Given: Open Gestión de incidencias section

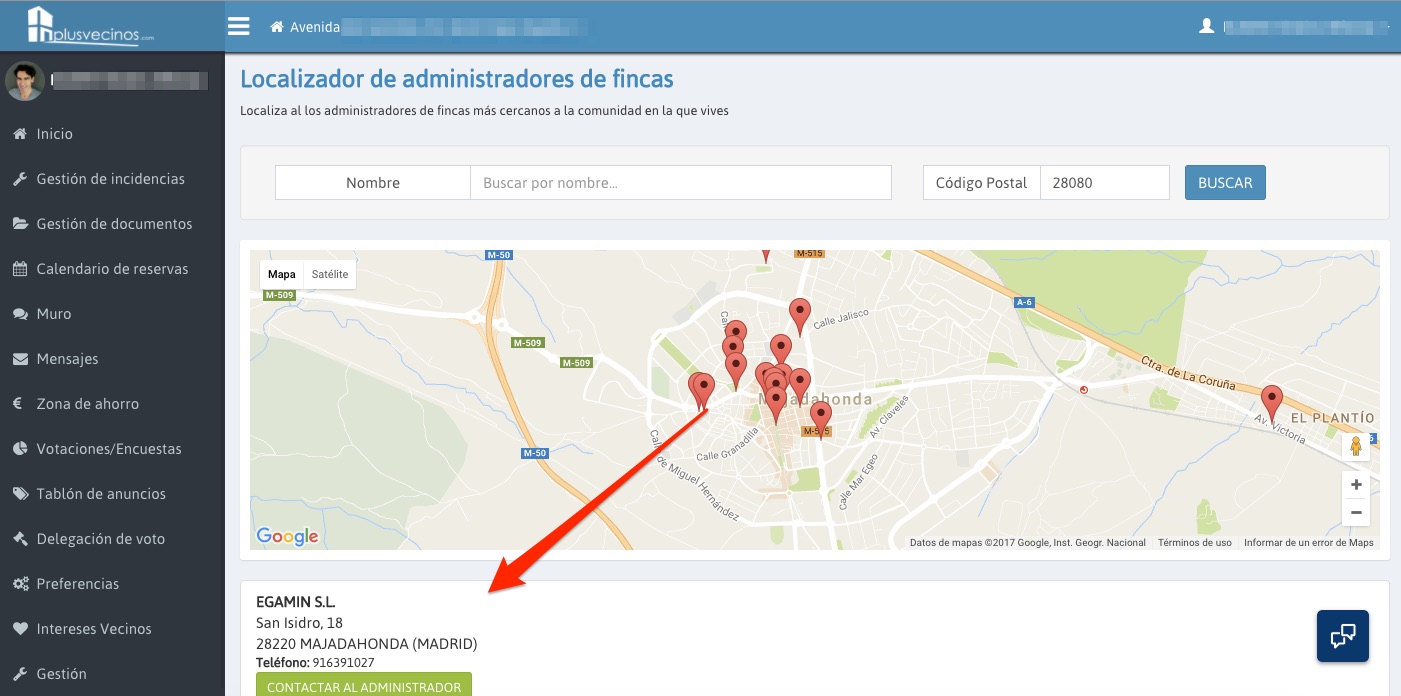Looking at the screenshot, I should tap(112, 178).
